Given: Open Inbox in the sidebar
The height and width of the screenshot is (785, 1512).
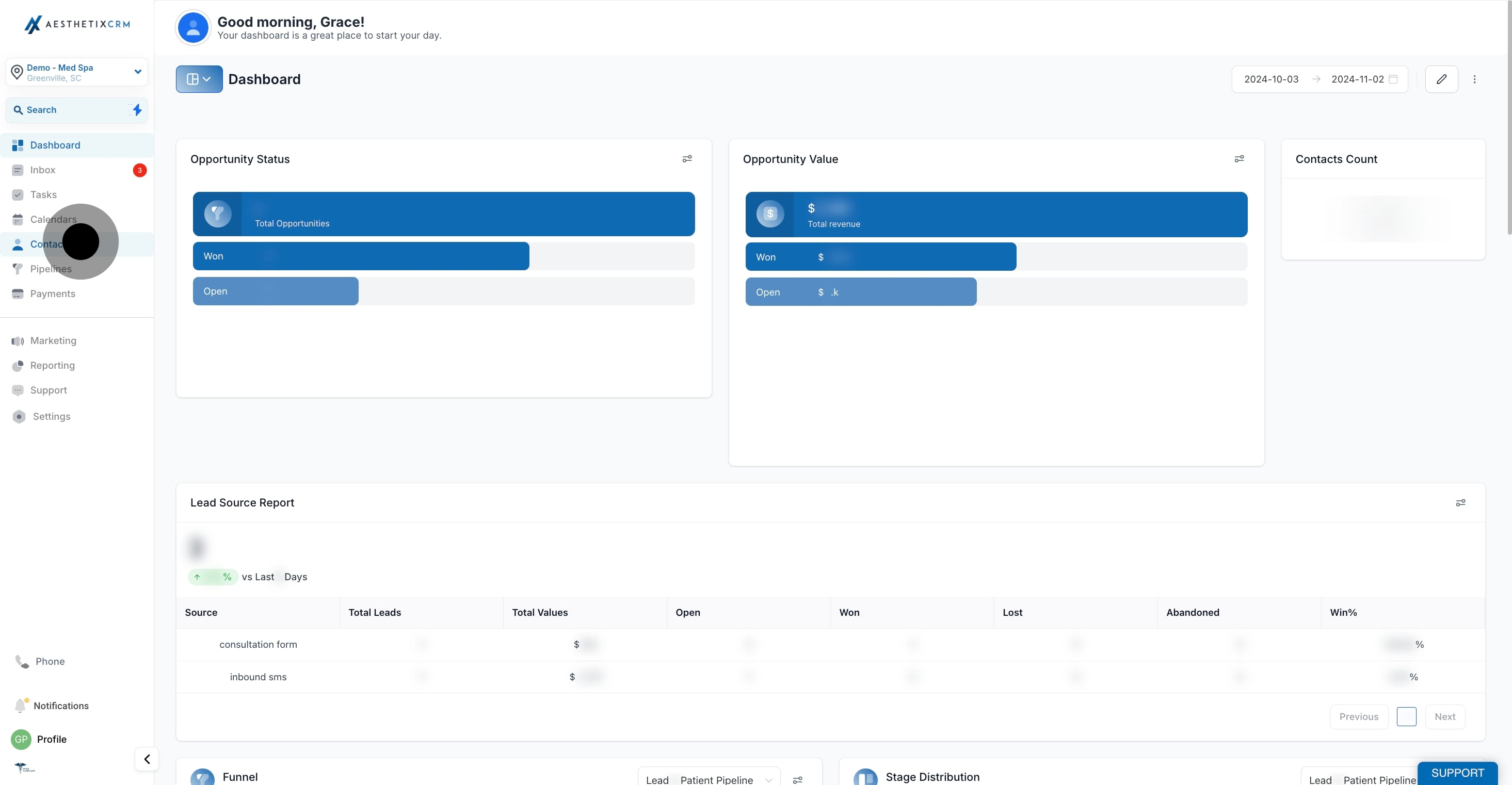Looking at the screenshot, I should [43, 170].
